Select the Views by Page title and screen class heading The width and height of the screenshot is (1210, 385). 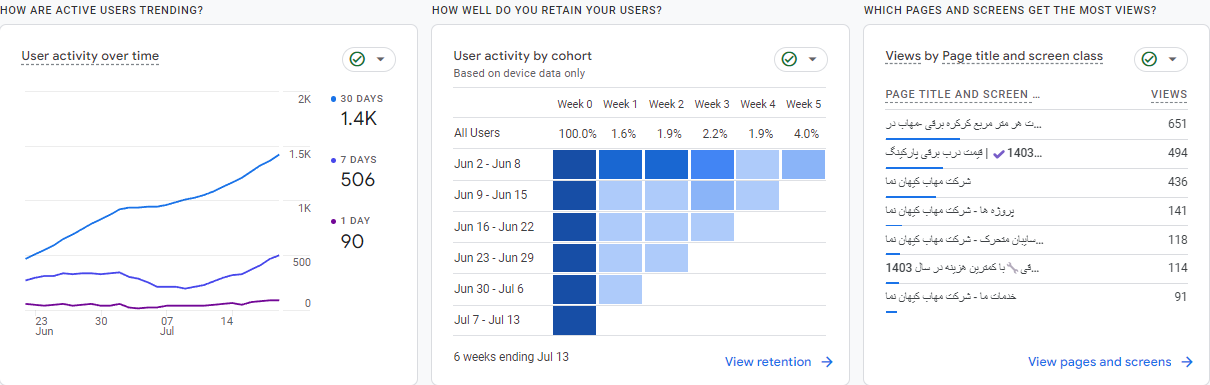(x=994, y=56)
